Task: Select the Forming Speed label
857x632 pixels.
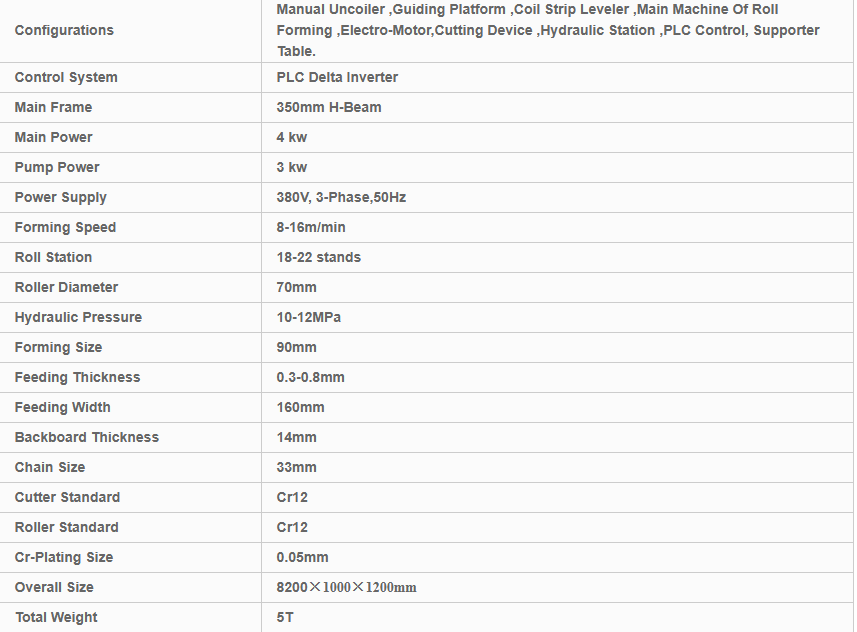Action: tap(65, 227)
